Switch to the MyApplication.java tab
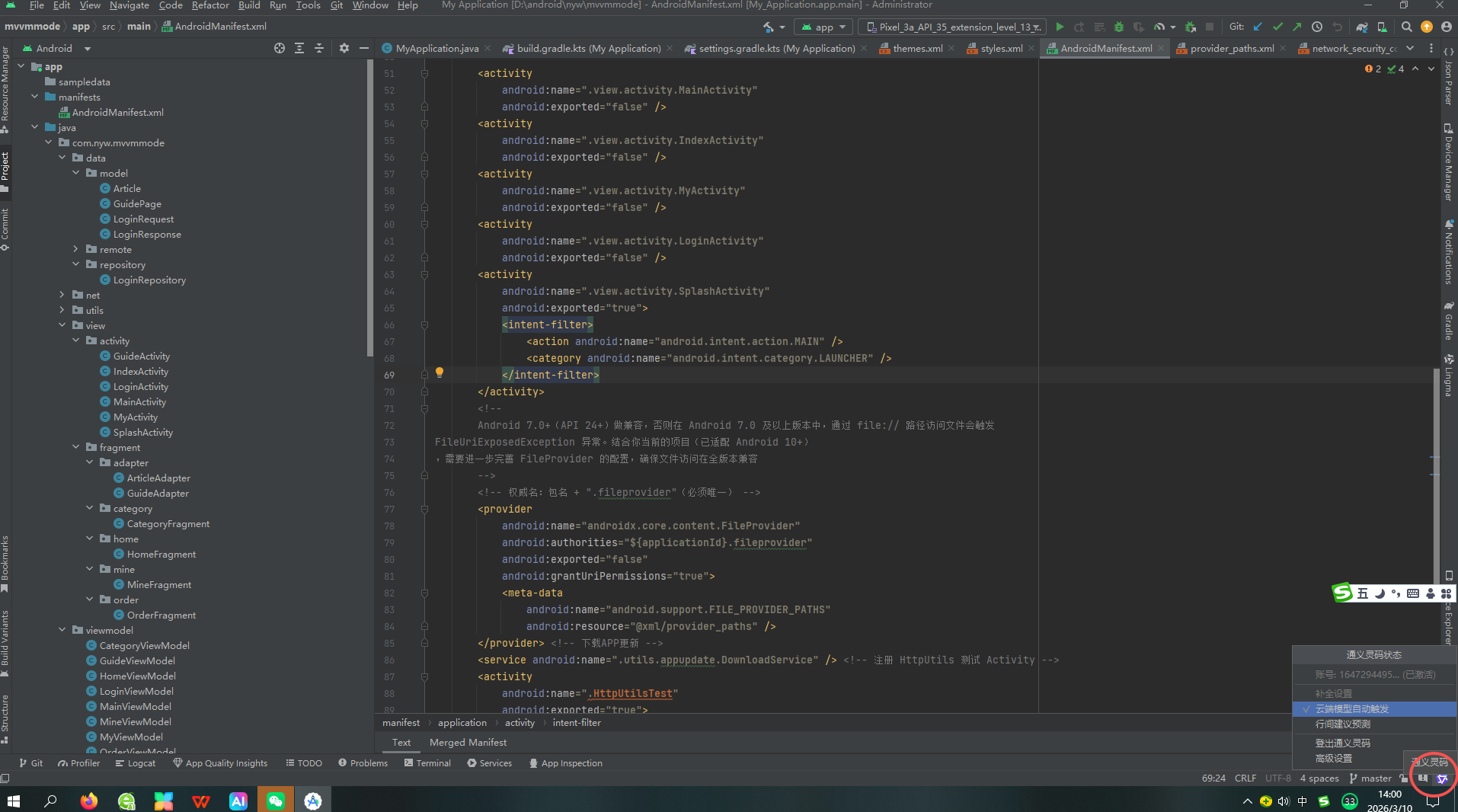1458x812 pixels. (x=436, y=48)
